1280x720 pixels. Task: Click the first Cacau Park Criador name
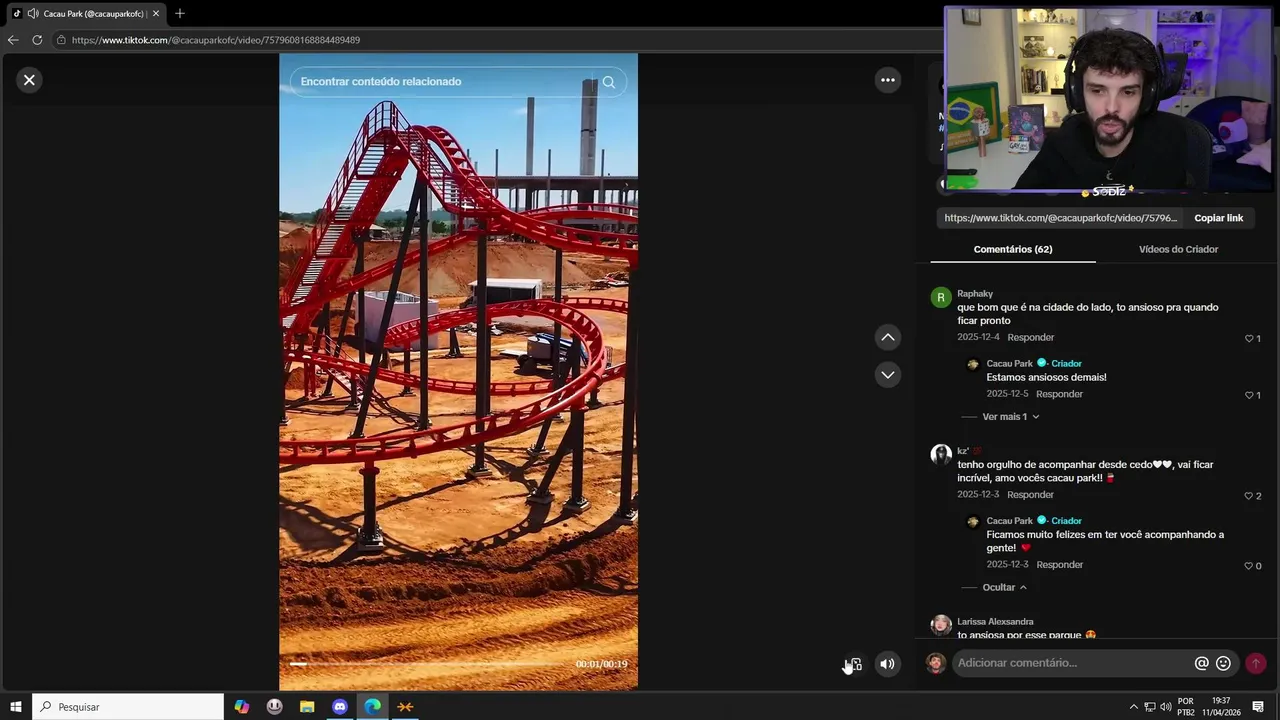[x=1009, y=364]
